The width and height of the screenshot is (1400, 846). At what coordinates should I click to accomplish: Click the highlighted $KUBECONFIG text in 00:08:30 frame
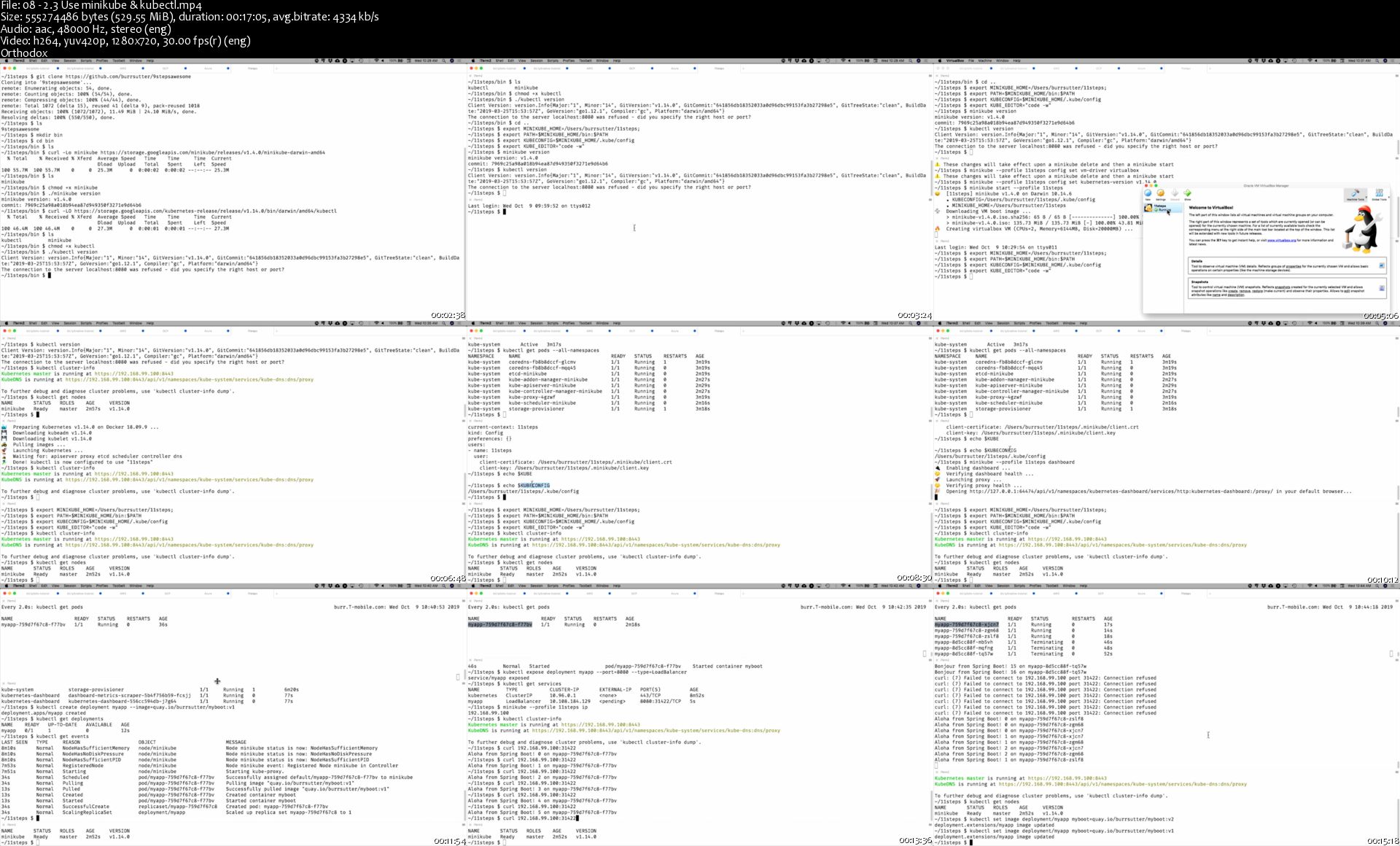(x=534, y=485)
